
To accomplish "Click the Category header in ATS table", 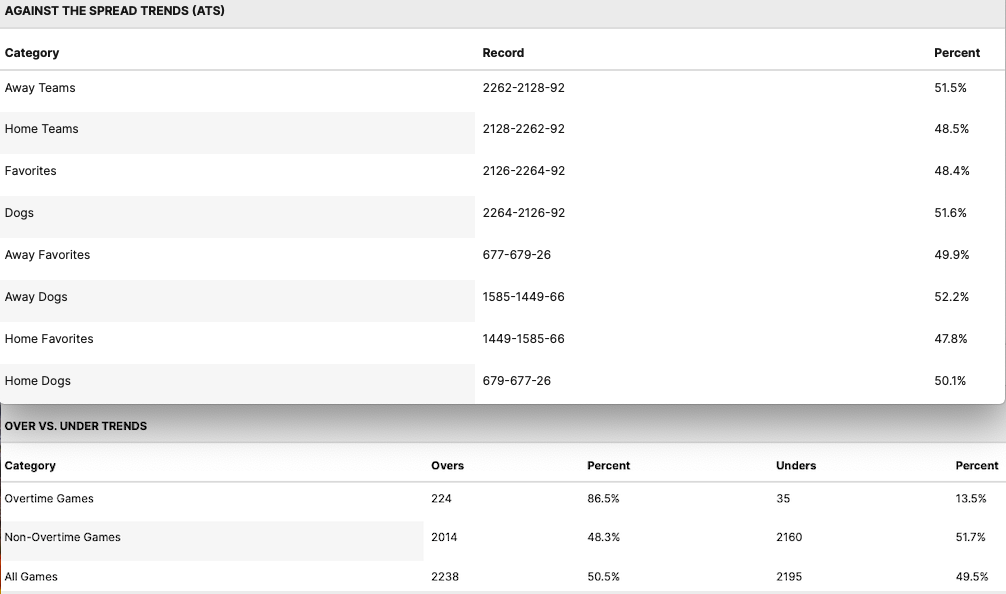I will coord(32,53).
